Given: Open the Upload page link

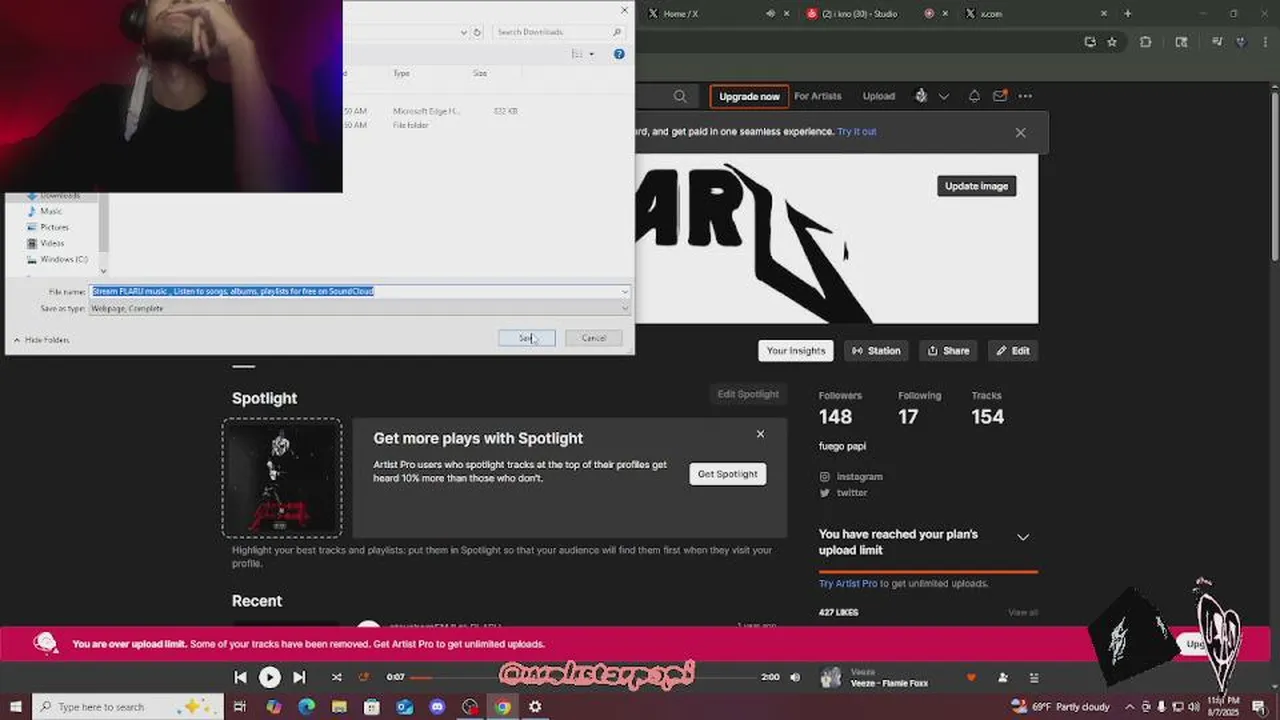Looking at the screenshot, I should click(x=879, y=97).
